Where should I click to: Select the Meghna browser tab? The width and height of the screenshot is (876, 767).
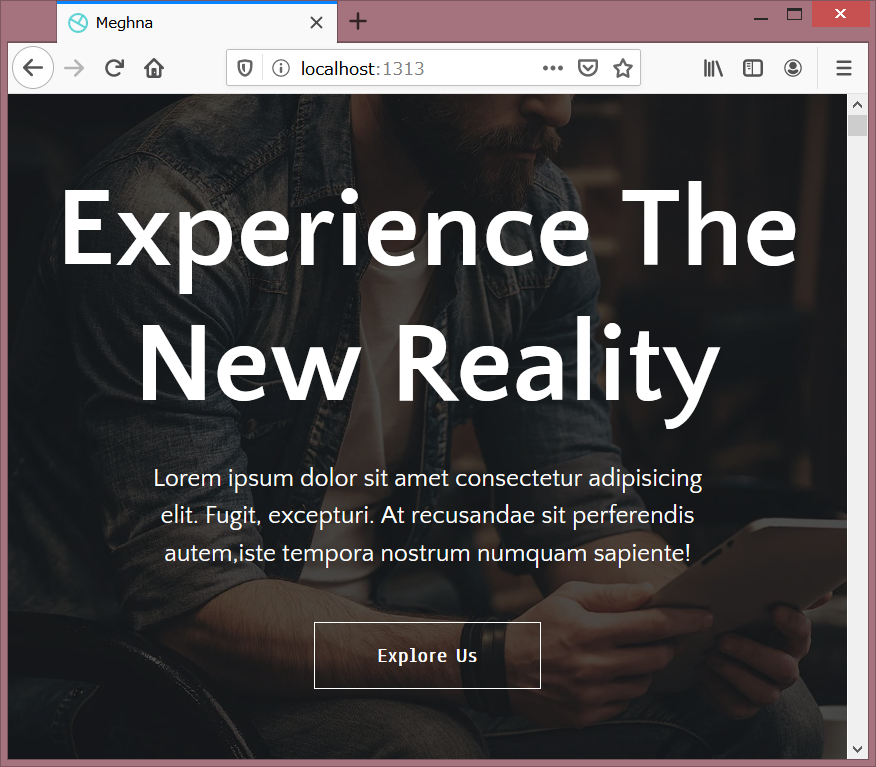[197, 22]
